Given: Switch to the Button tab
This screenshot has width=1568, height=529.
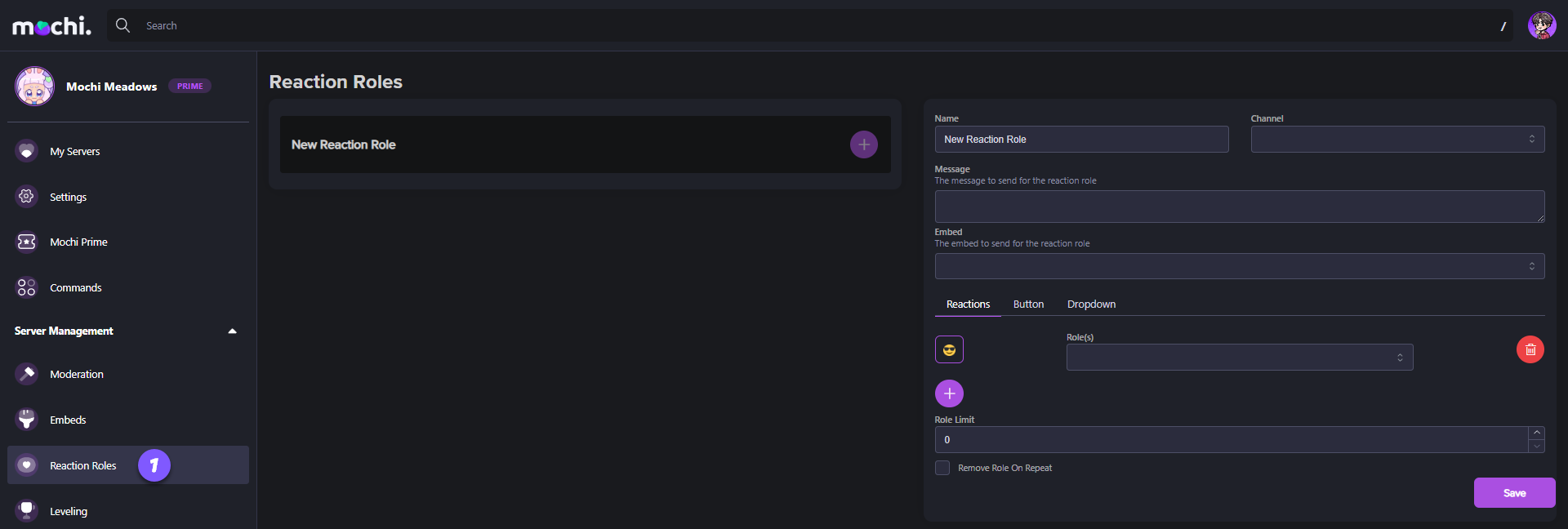Looking at the screenshot, I should pos(1028,305).
